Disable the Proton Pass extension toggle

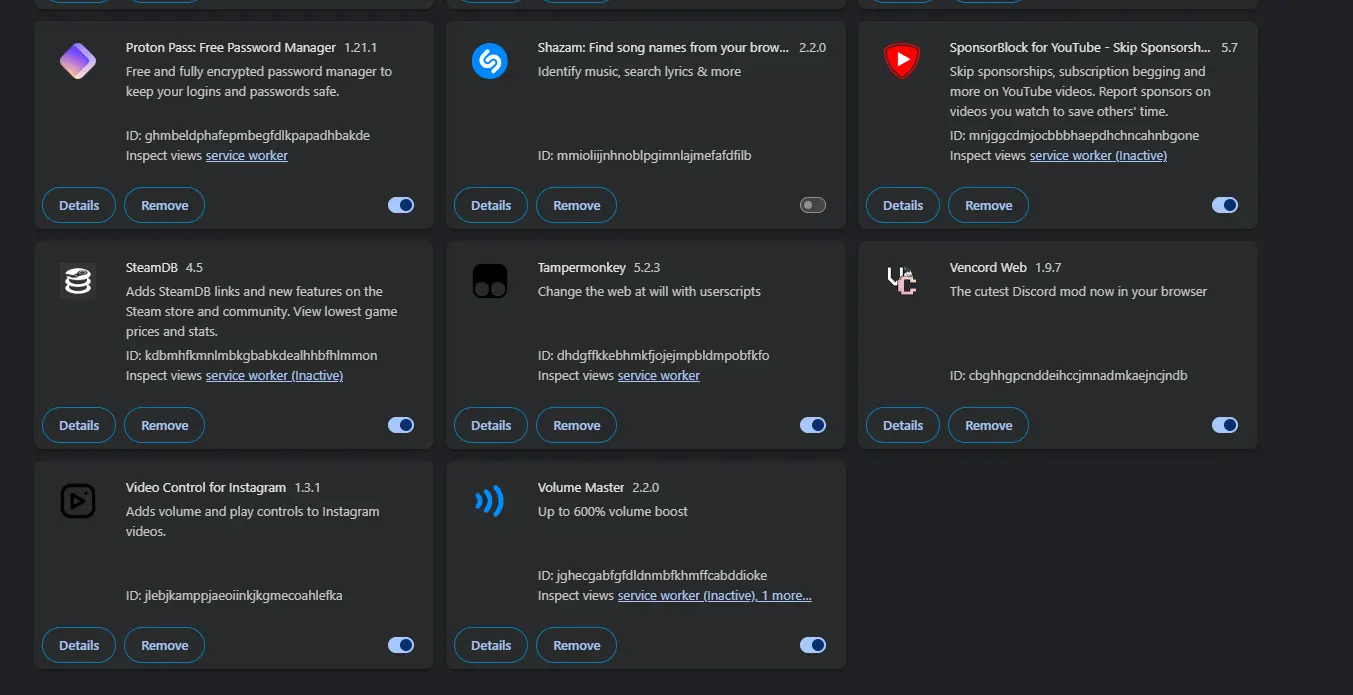pyautogui.click(x=401, y=205)
